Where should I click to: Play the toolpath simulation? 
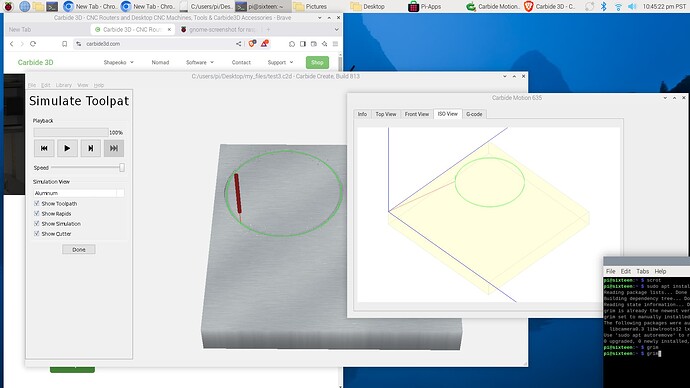(67, 148)
